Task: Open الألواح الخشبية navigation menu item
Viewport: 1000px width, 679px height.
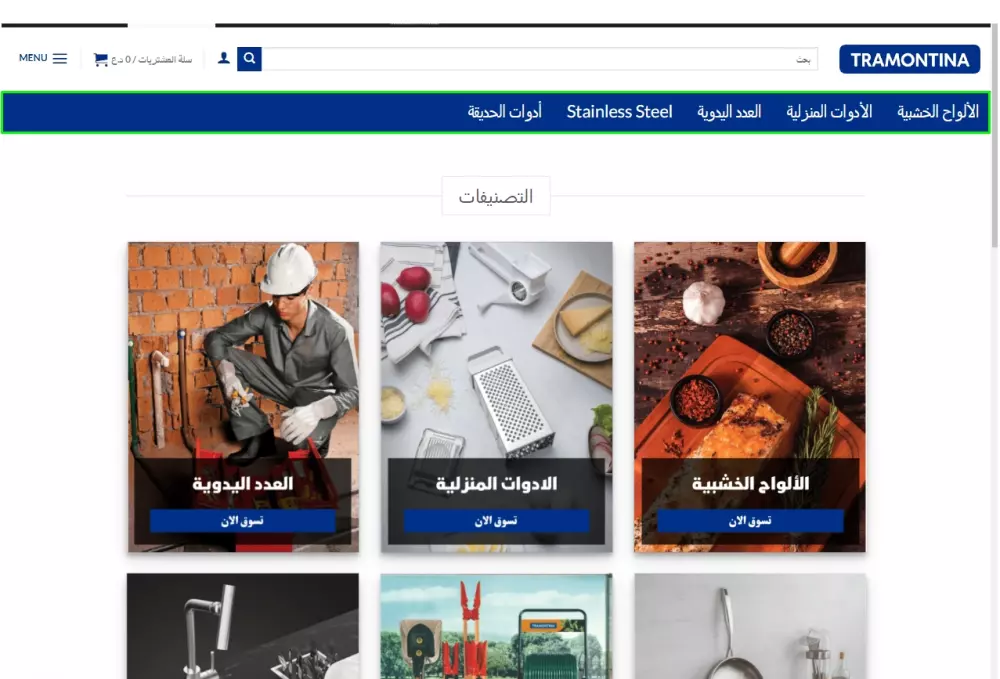Action: click(x=938, y=112)
